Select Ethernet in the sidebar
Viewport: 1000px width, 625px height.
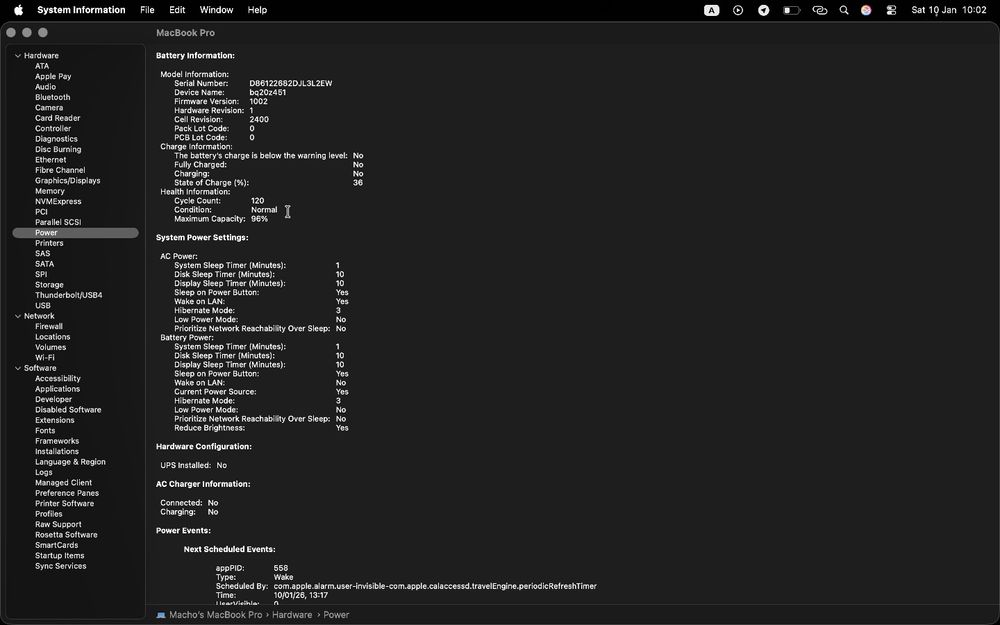50,159
